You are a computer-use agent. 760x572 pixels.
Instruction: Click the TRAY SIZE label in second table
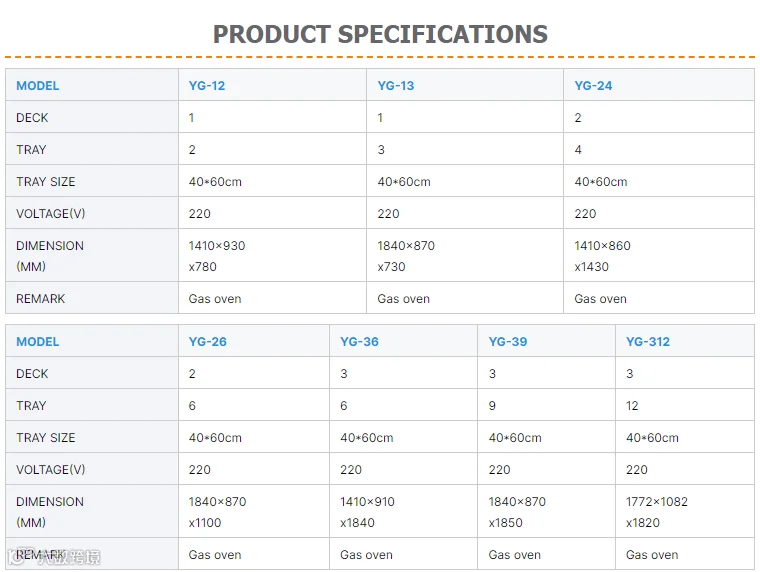46,438
